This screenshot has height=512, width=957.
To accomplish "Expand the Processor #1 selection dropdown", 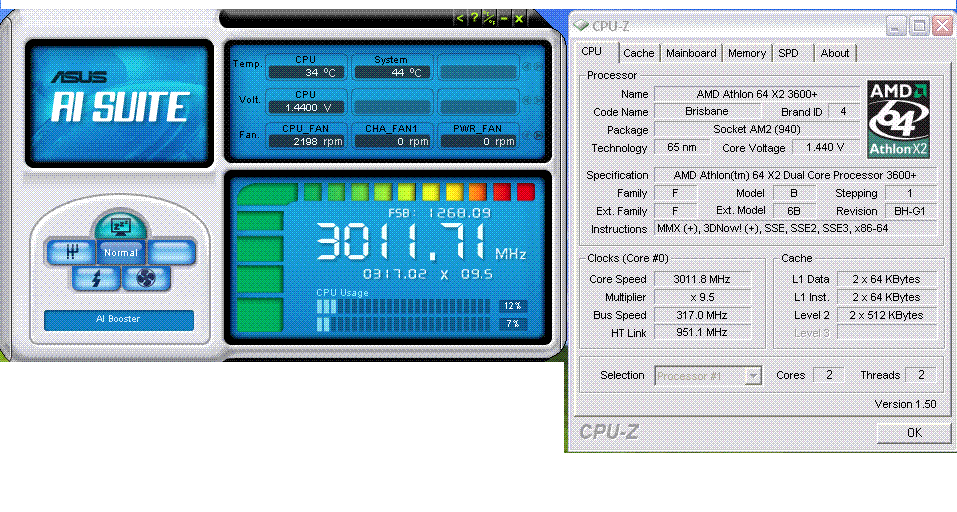I will (x=754, y=376).
